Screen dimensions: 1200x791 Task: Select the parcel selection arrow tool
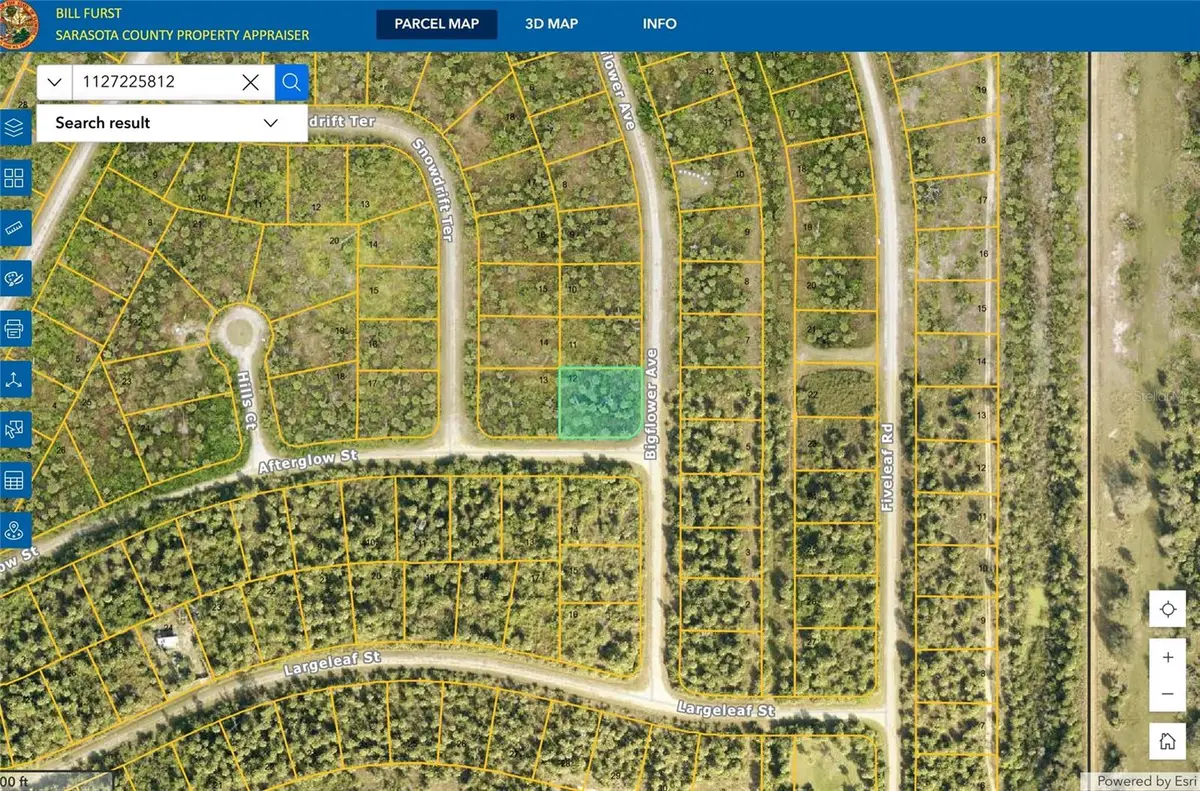14,430
